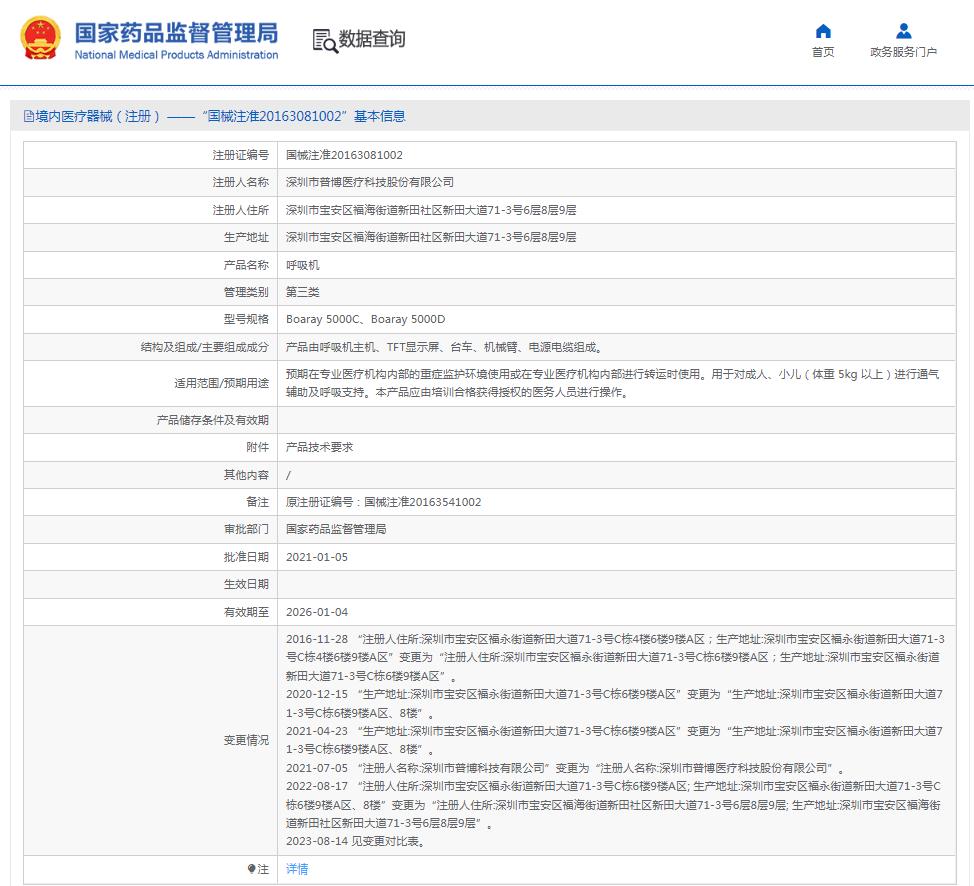Open the 详情 link in the 注 row

pos(296,869)
